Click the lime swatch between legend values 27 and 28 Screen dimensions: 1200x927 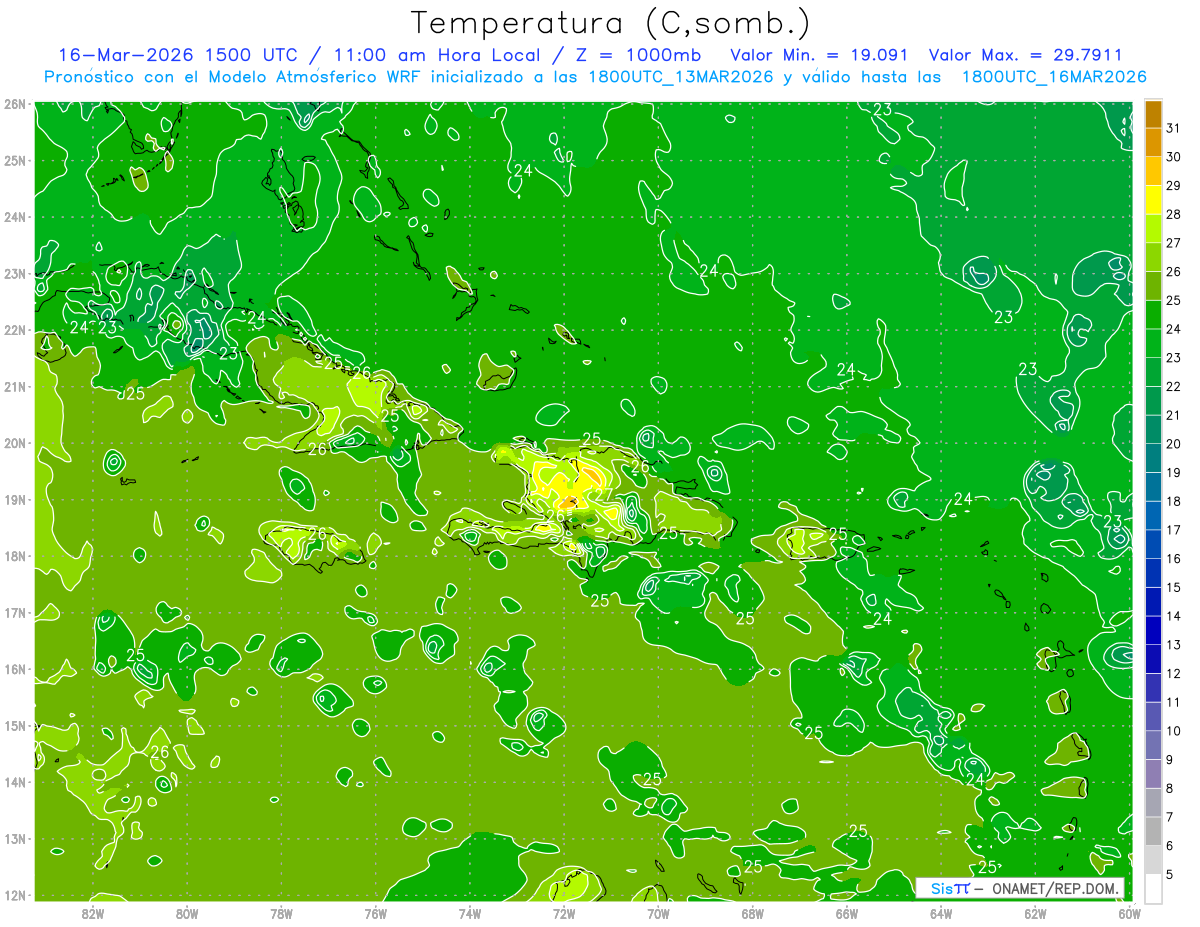pos(1153,229)
